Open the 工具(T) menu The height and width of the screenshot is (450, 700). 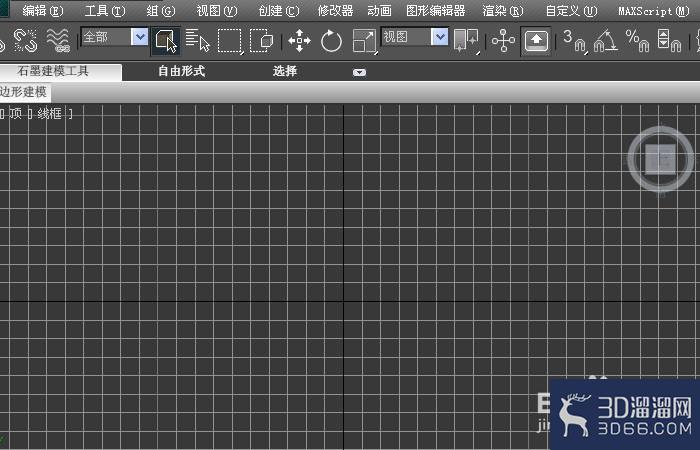pos(105,11)
